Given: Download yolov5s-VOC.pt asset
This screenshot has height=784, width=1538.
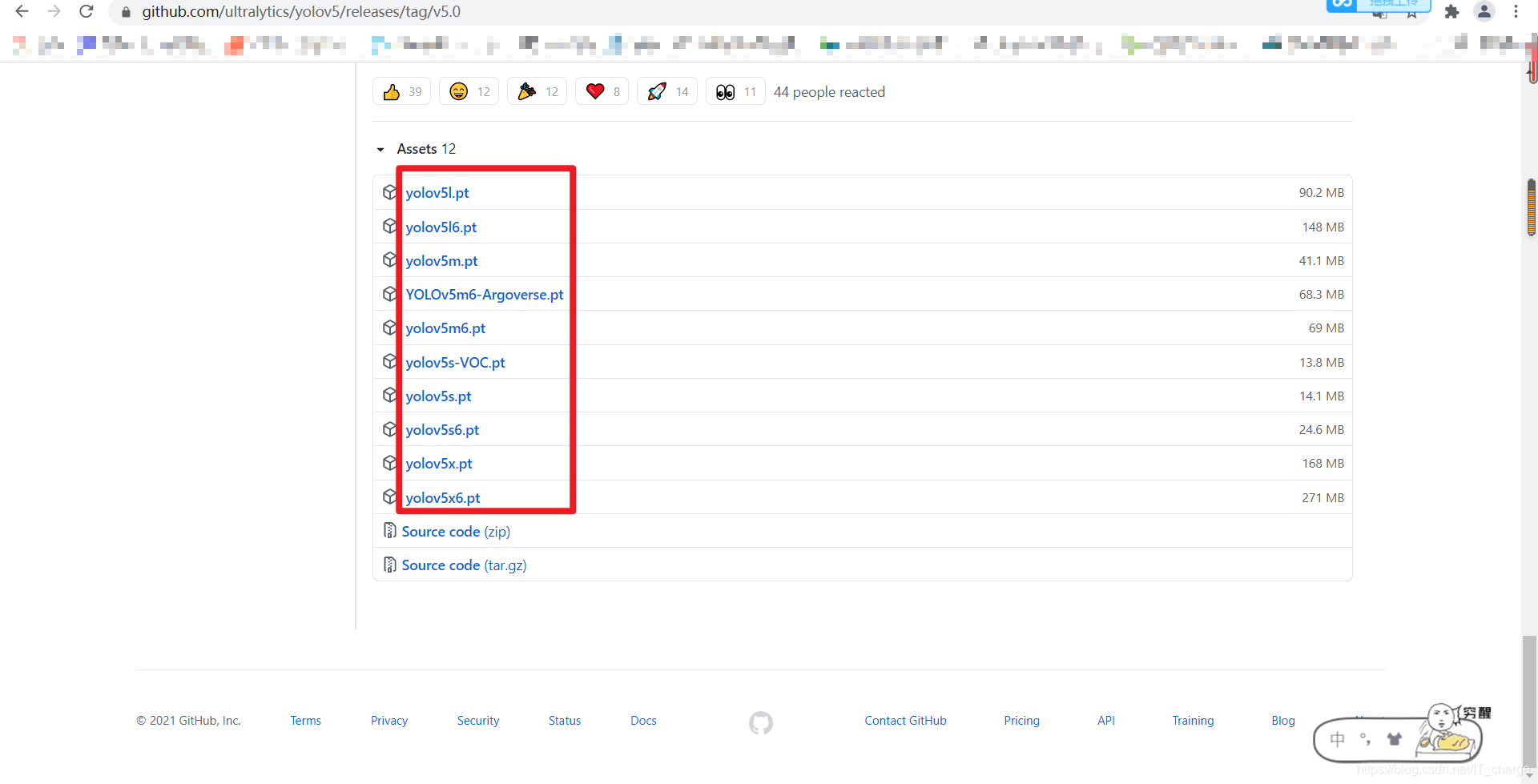Looking at the screenshot, I should (x=455, y=363).
